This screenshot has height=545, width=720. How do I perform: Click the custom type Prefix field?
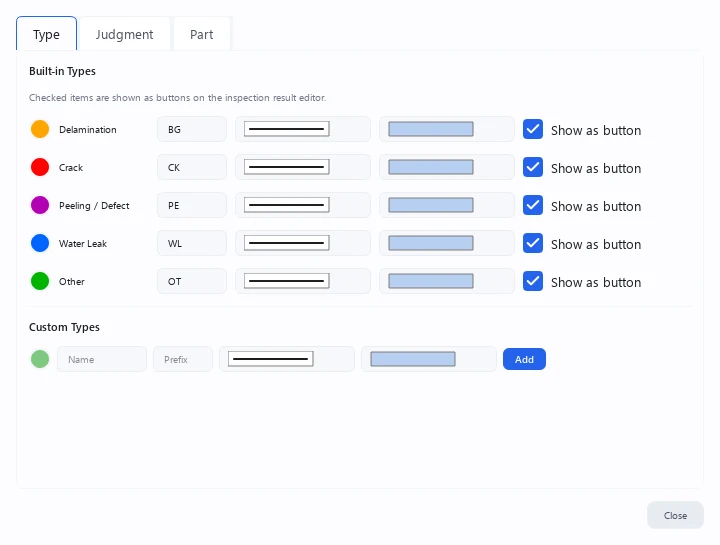(x=183, y=359)
